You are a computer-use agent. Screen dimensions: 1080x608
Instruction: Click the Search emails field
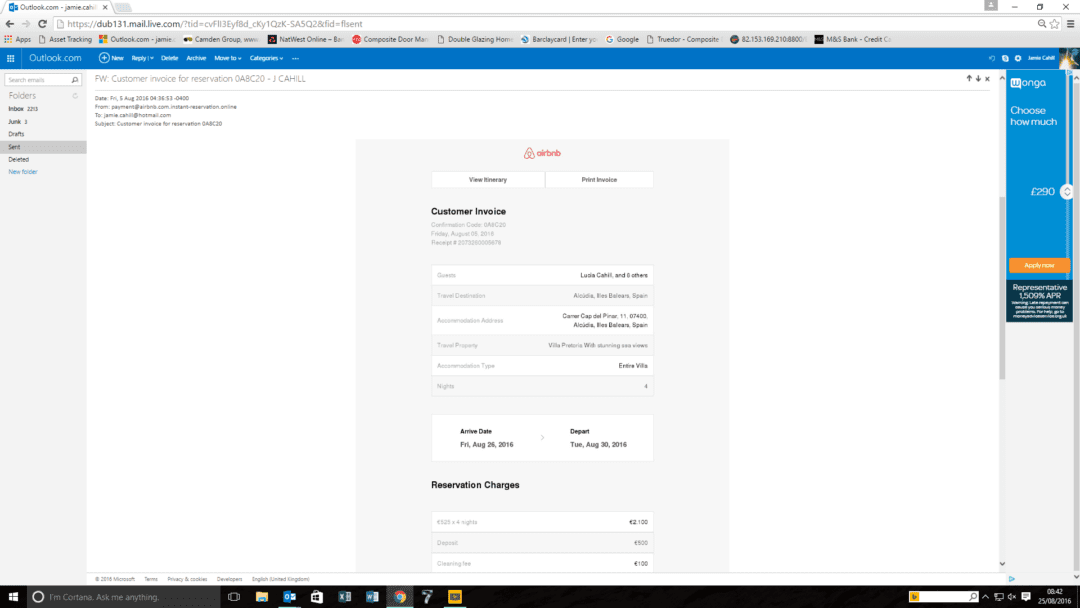pos(37,80)
